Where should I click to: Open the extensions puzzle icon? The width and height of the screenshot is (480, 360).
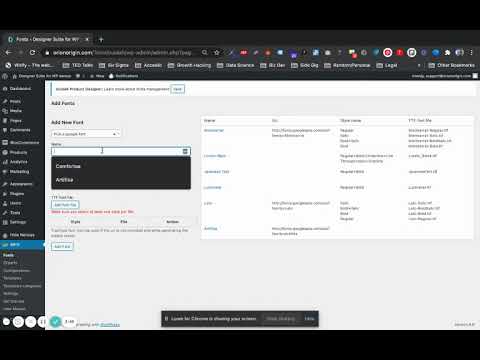point(448,52)
